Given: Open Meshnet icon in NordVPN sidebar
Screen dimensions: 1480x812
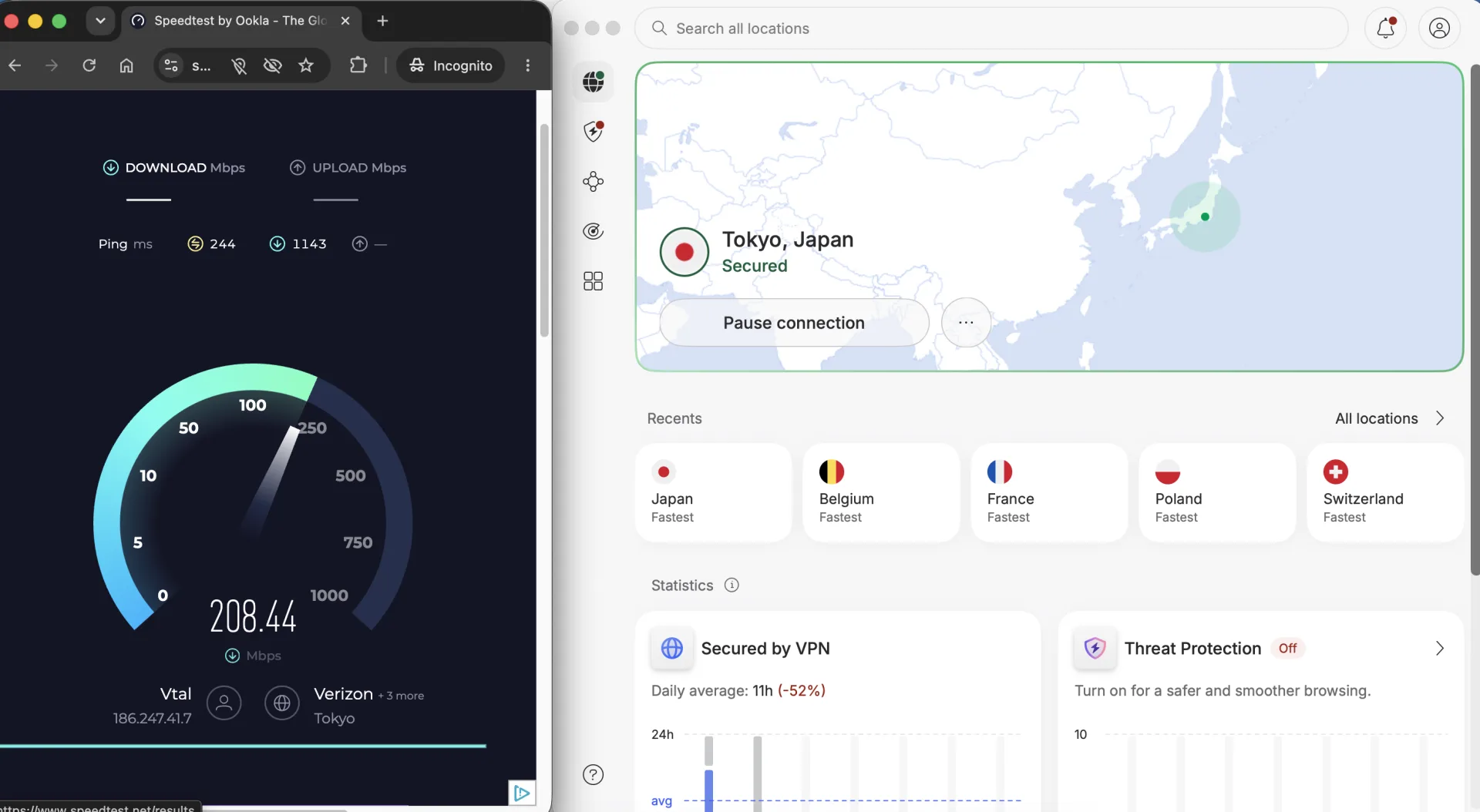Looking at the screenshot, I should coord(593,181).
